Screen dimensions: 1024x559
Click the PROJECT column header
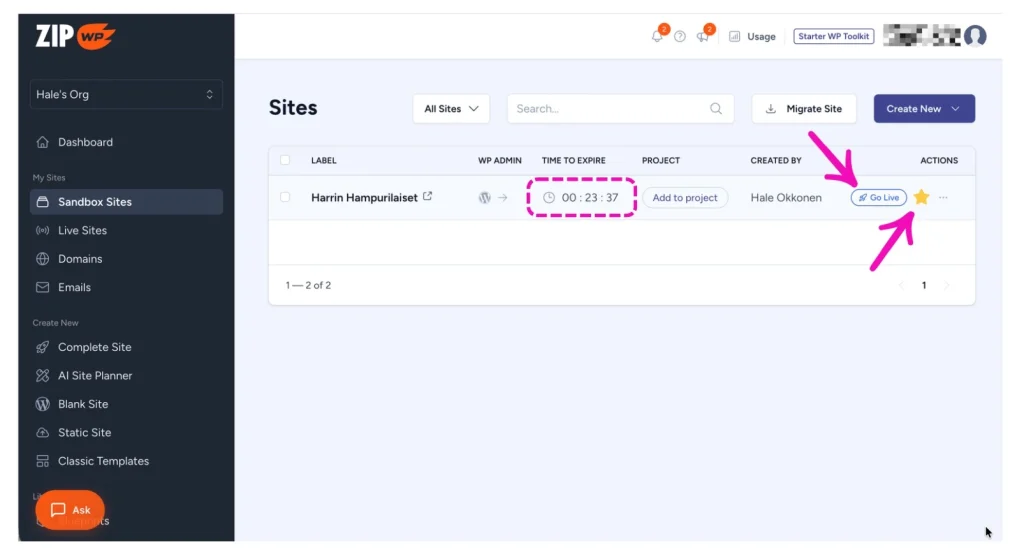661,161
